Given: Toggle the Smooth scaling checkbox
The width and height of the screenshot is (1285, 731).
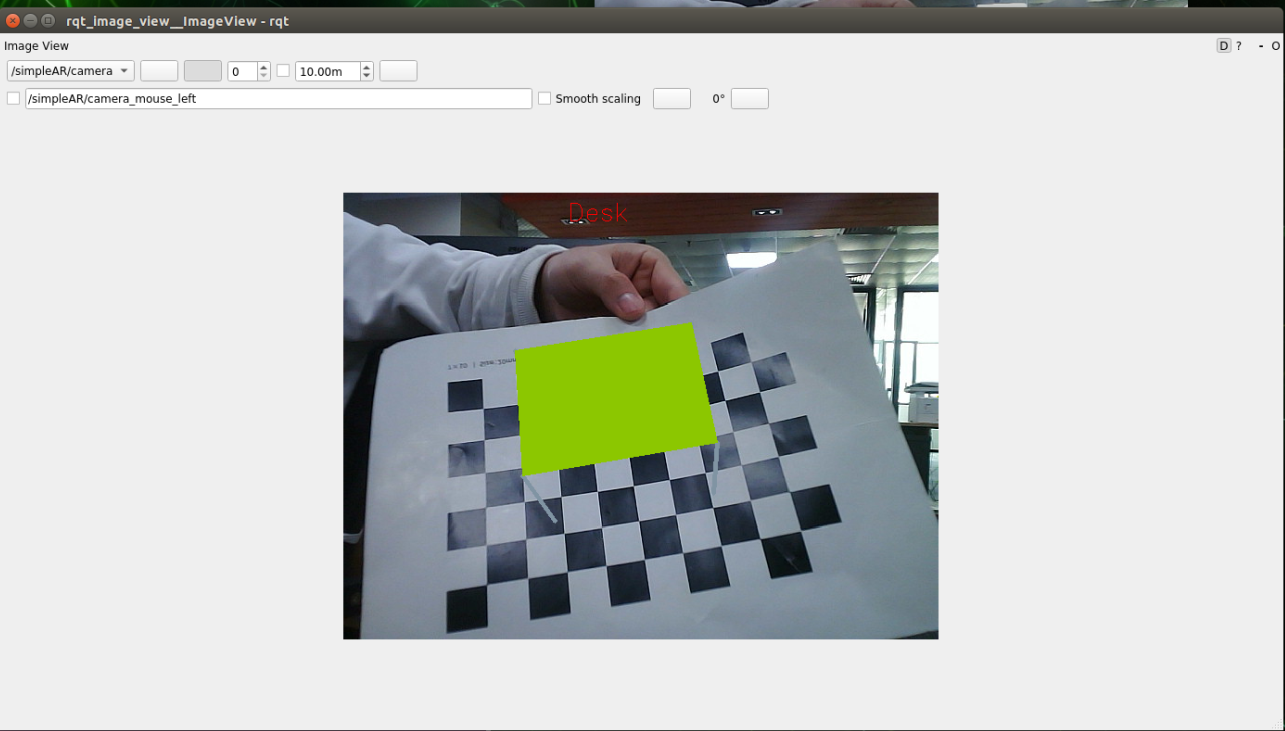Looking at the screenshot, I should pyautogui.click(x=545, y=99).
